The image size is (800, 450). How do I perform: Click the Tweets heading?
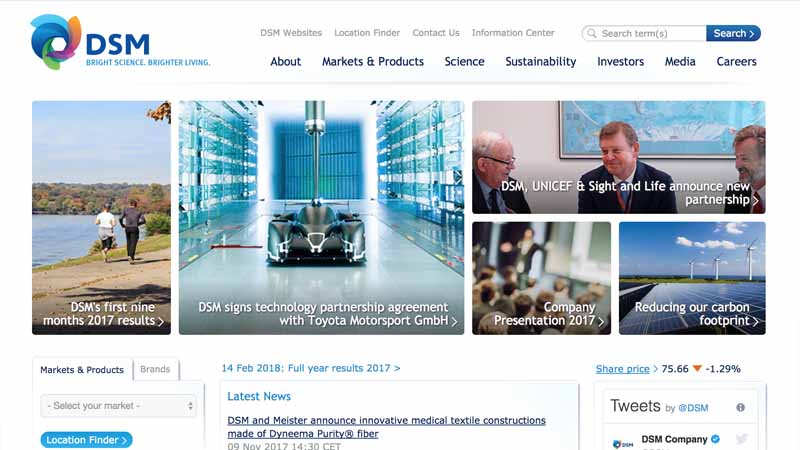(x=635, y=406)
